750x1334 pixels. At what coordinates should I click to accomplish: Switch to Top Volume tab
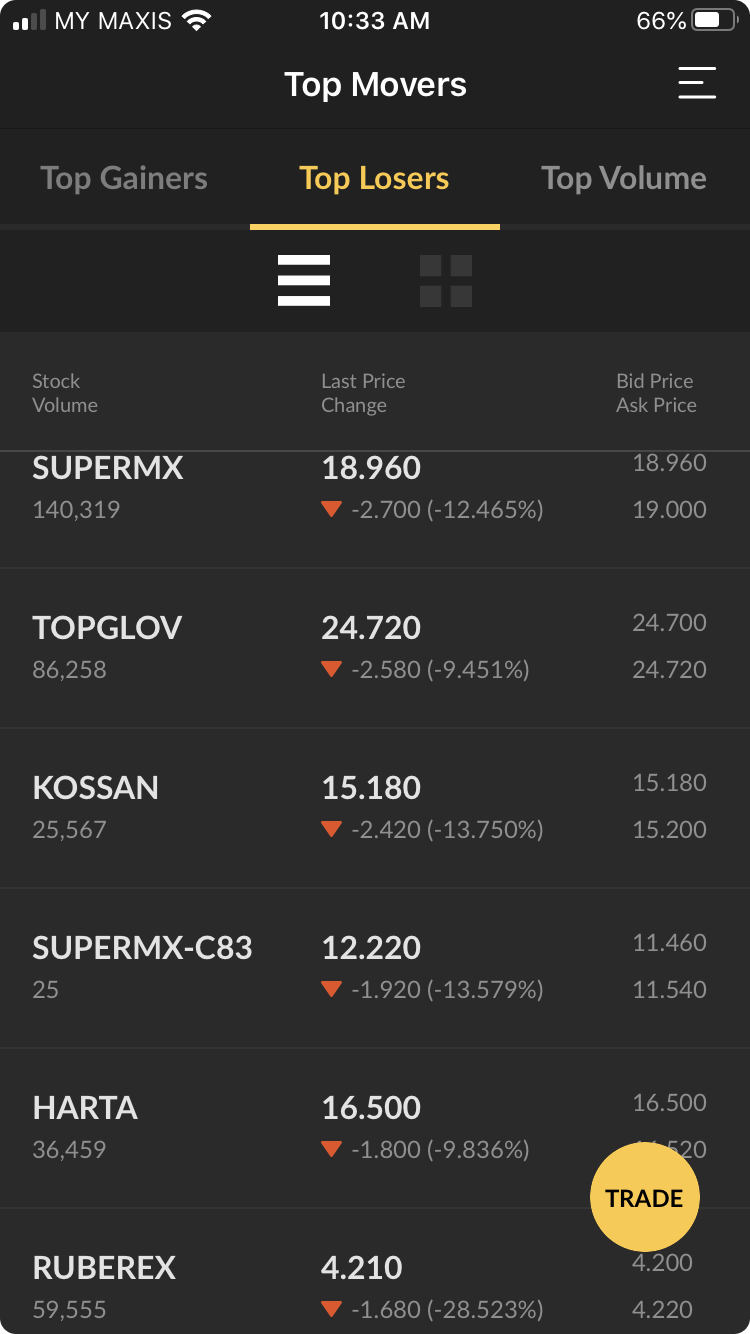624,179
